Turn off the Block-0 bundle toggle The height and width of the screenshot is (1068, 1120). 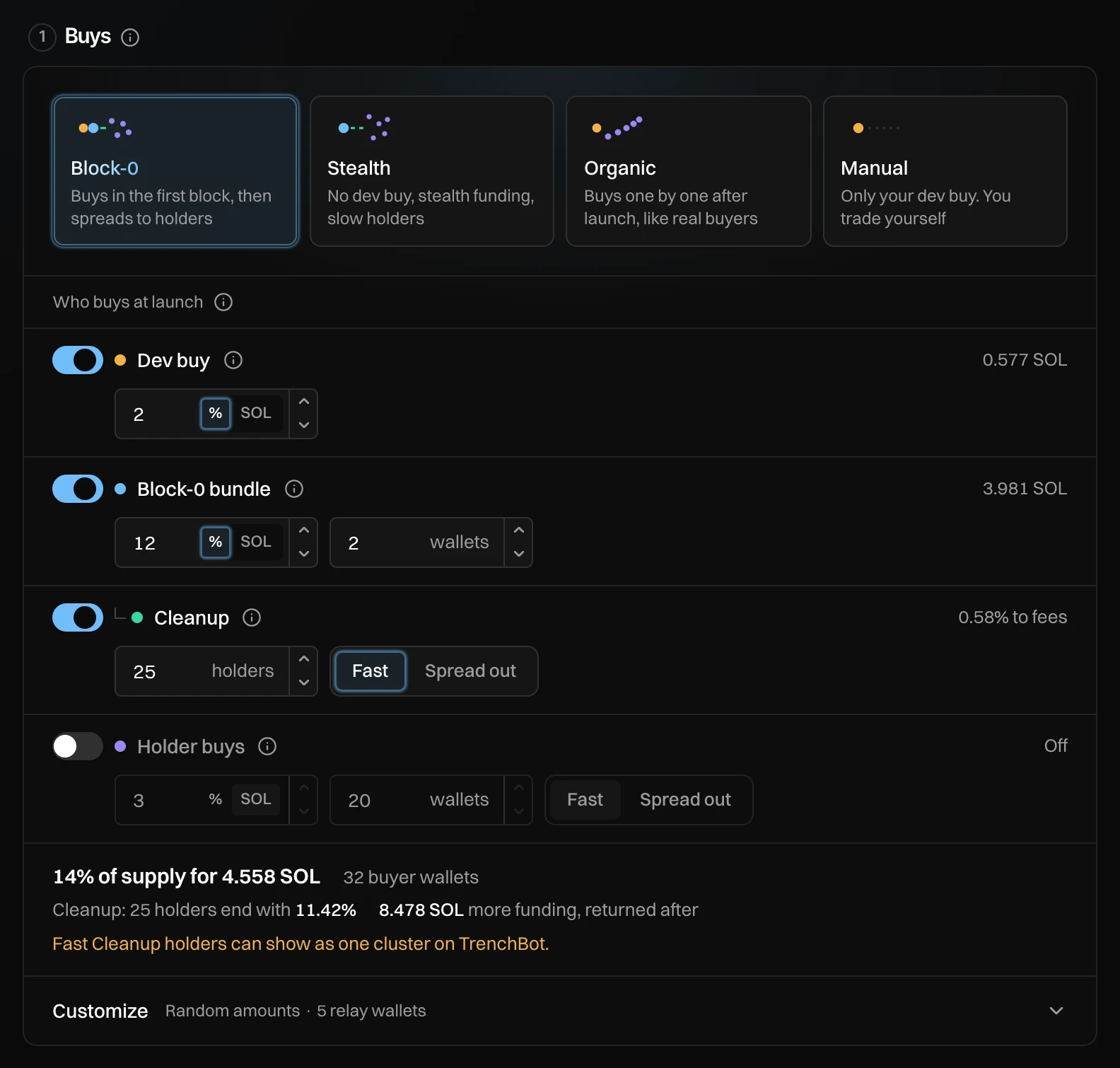tap(78, 489)
